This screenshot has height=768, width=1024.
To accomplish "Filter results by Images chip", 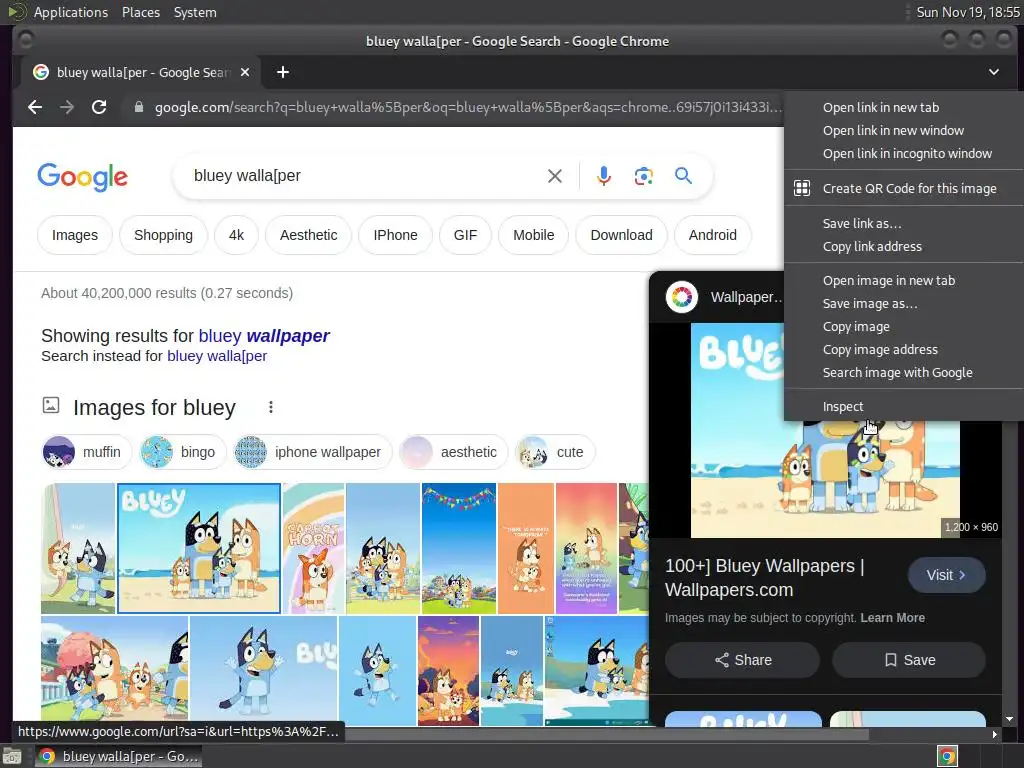I will pos(74,235).
